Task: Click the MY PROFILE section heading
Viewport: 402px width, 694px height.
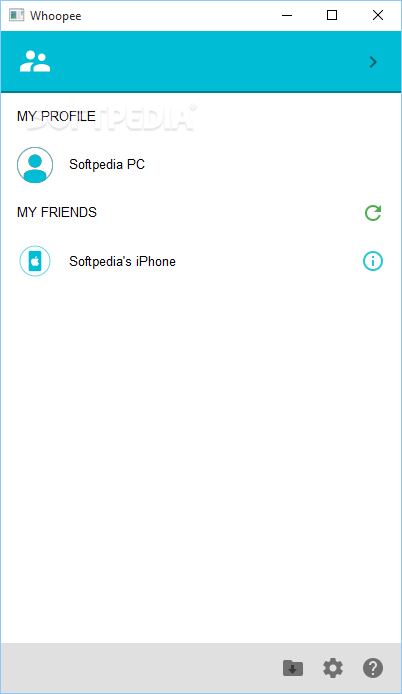Action: [56, 116]
